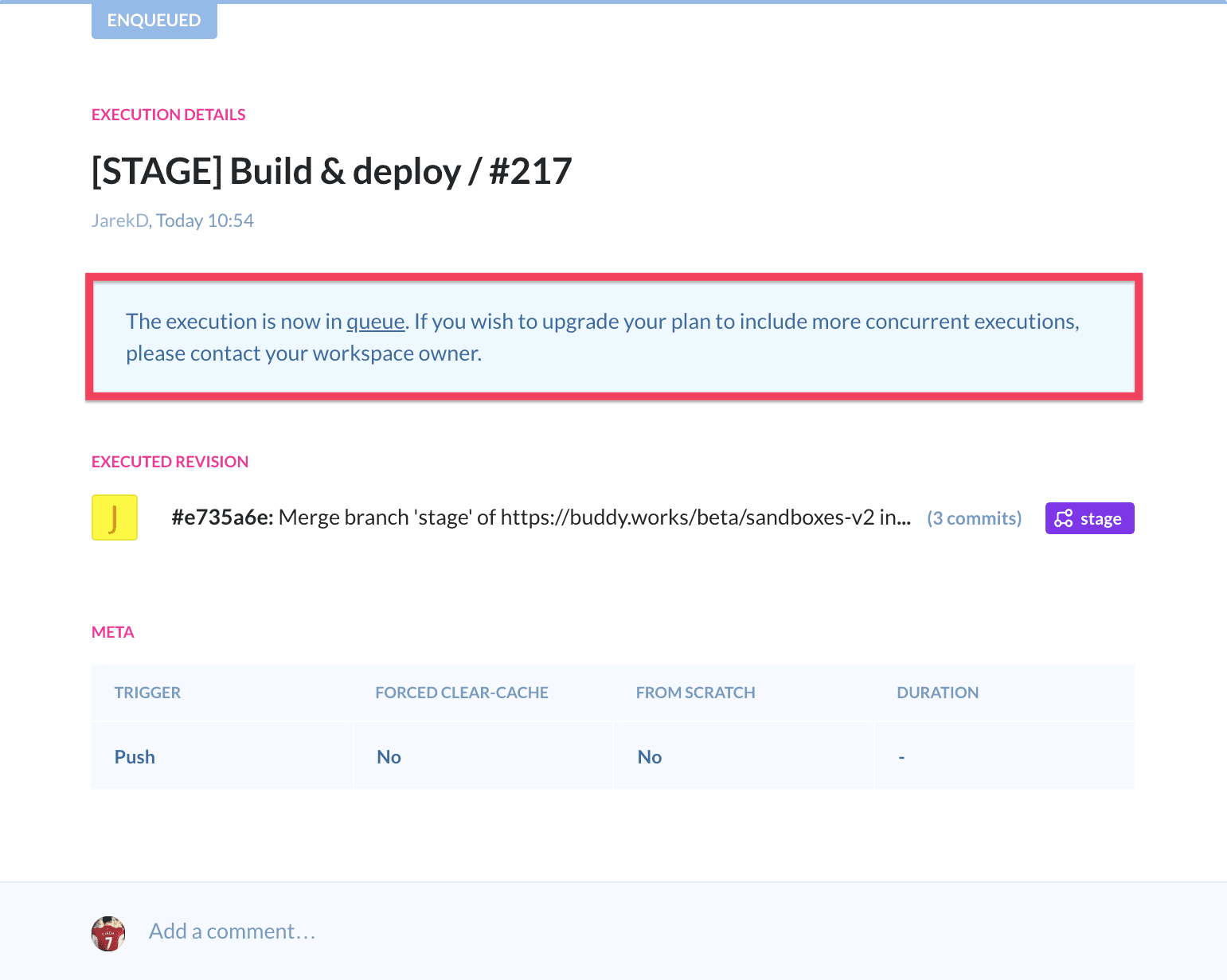Focus the Add a comment field

233,931
